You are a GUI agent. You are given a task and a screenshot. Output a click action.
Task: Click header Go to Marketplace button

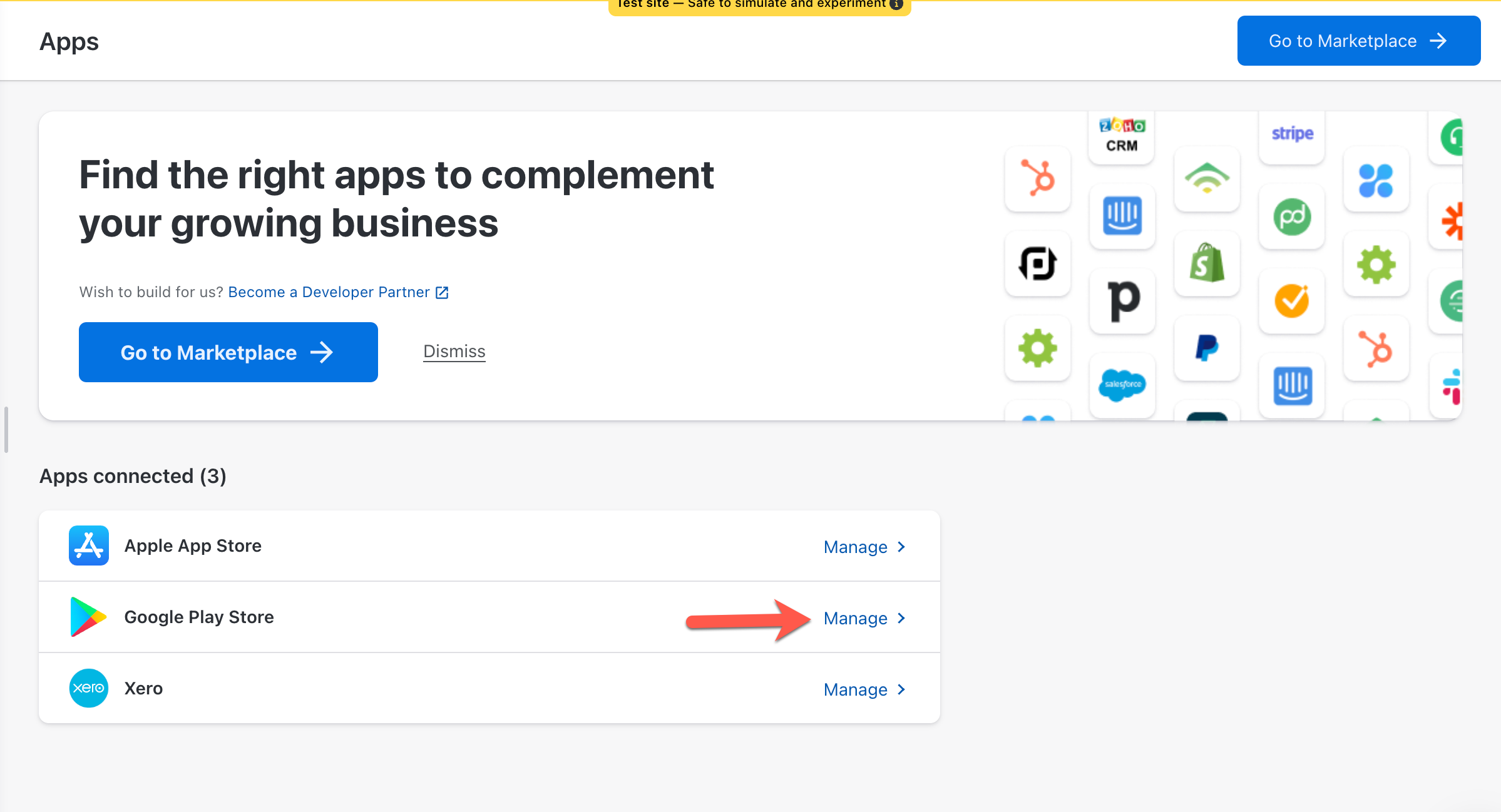click(x=1358, y=41)
